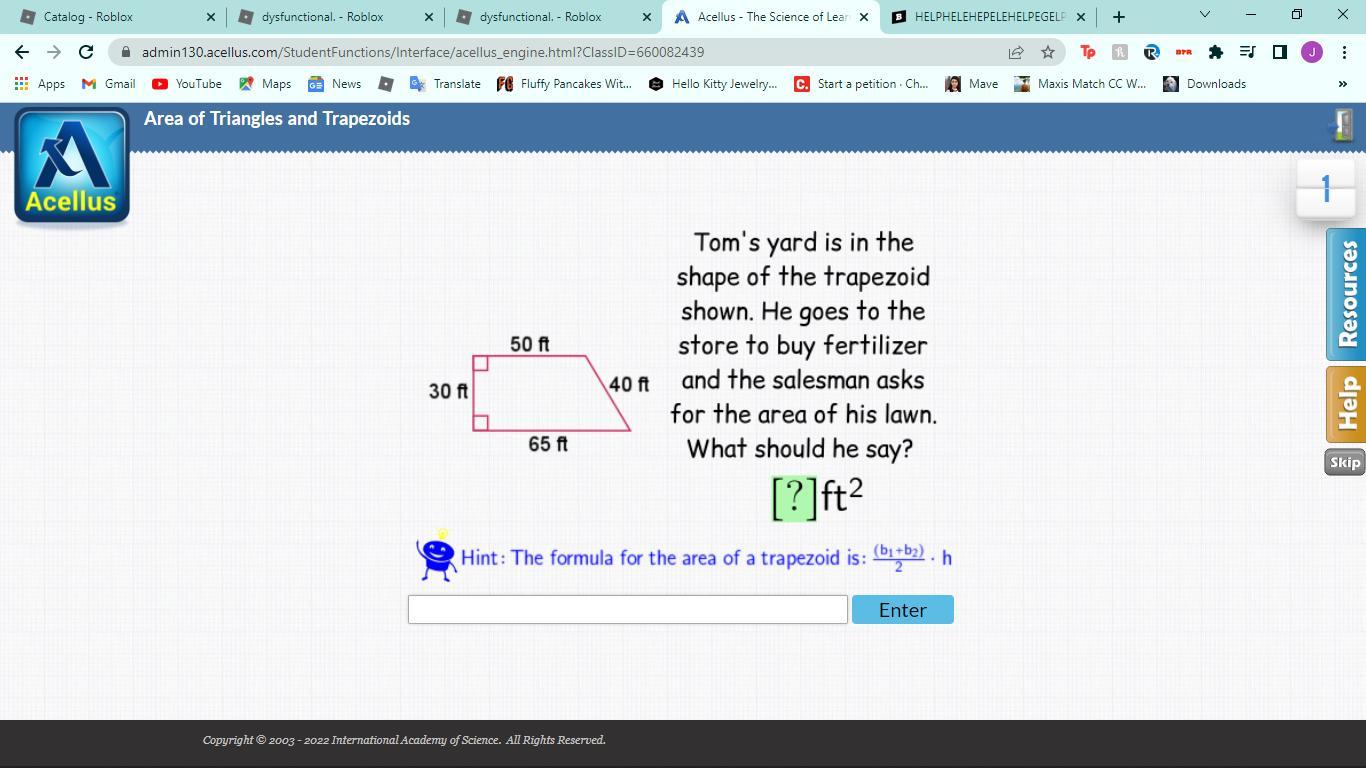Open Fluffy Pancakes bookmark

(565, 84)
